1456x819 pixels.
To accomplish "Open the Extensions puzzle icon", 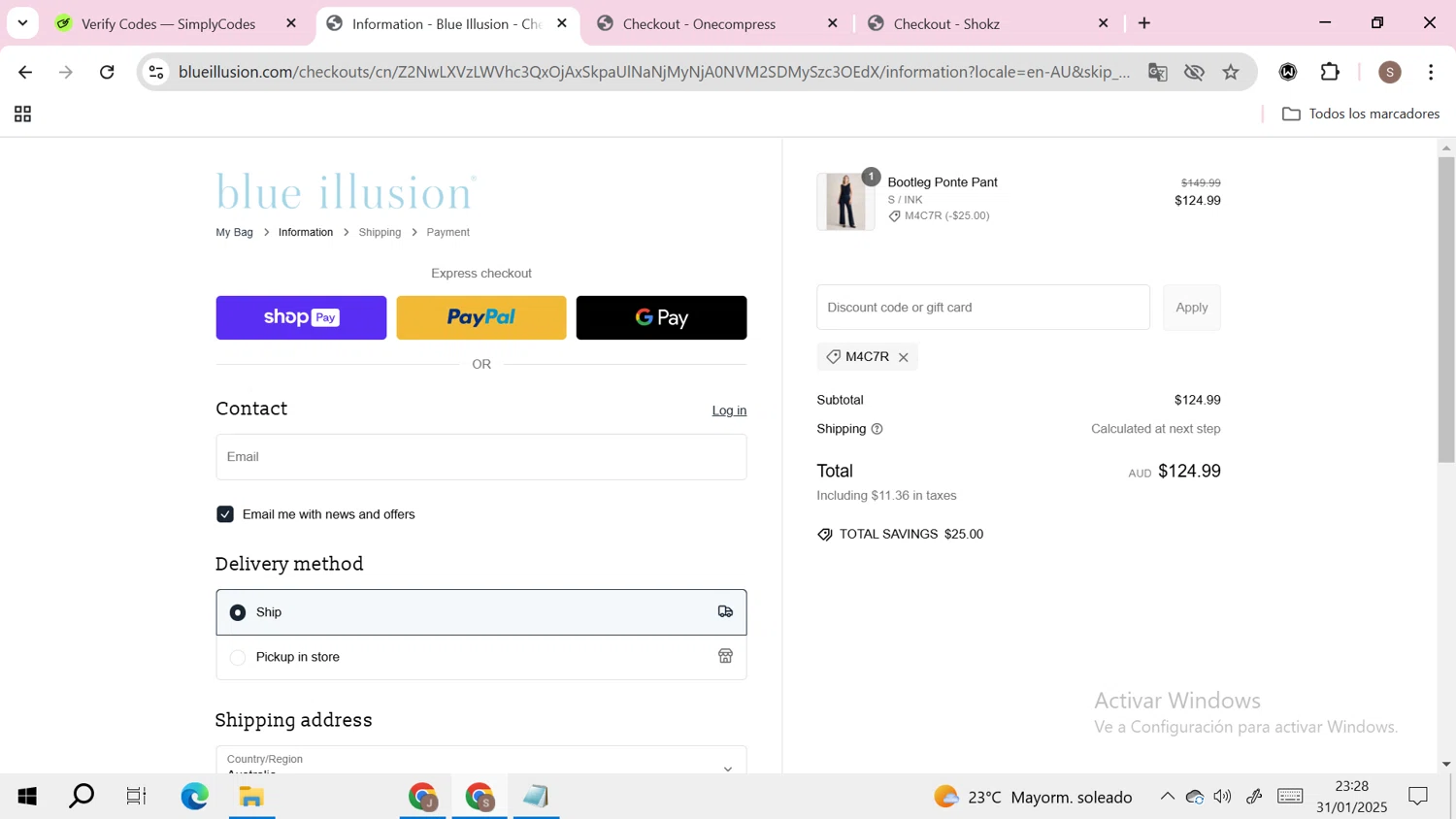I will point(1330,72).
